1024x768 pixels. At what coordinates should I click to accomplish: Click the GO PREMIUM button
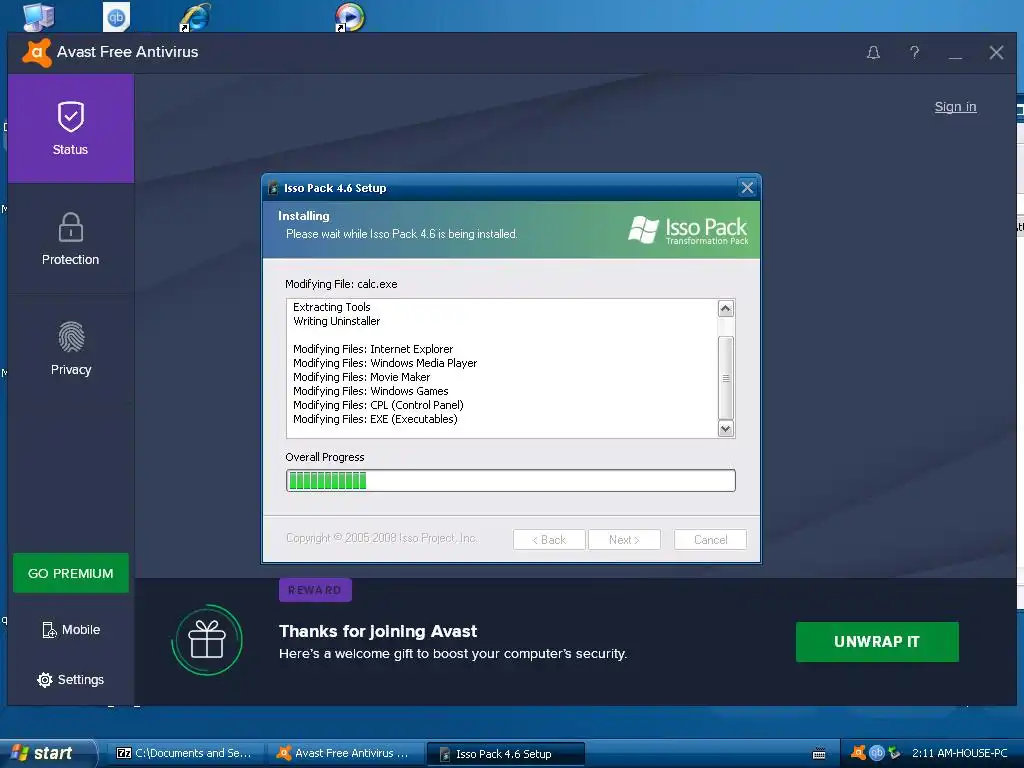pos(71,573)
